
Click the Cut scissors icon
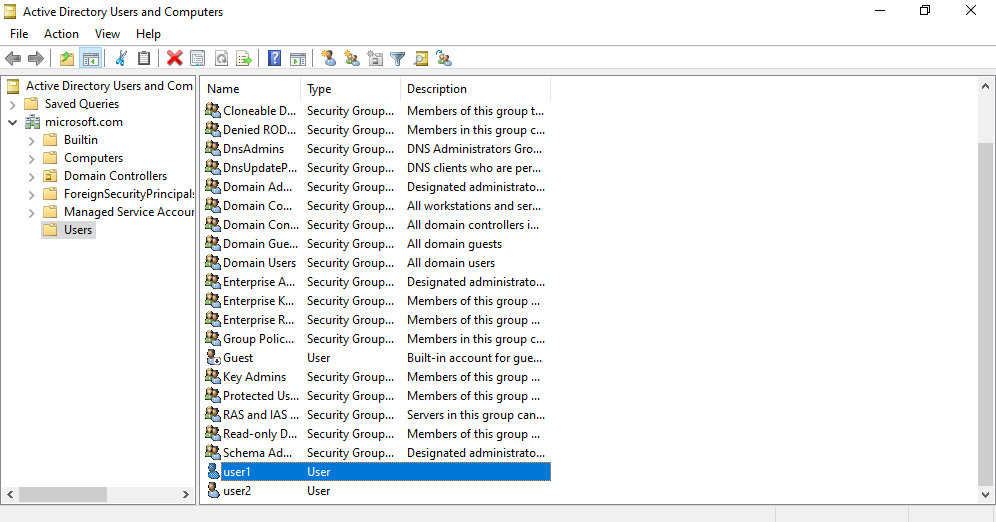pos(121,59)
